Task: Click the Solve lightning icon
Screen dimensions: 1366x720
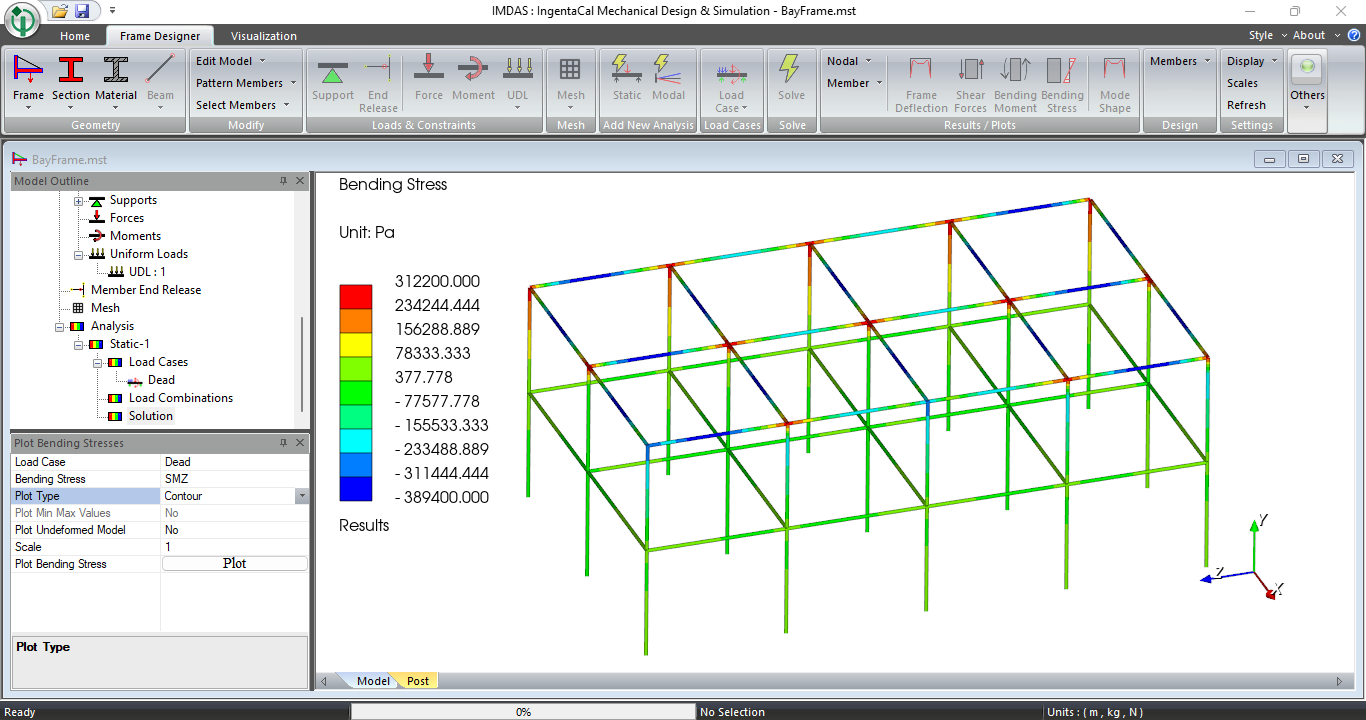Action: tap(791, 70)
